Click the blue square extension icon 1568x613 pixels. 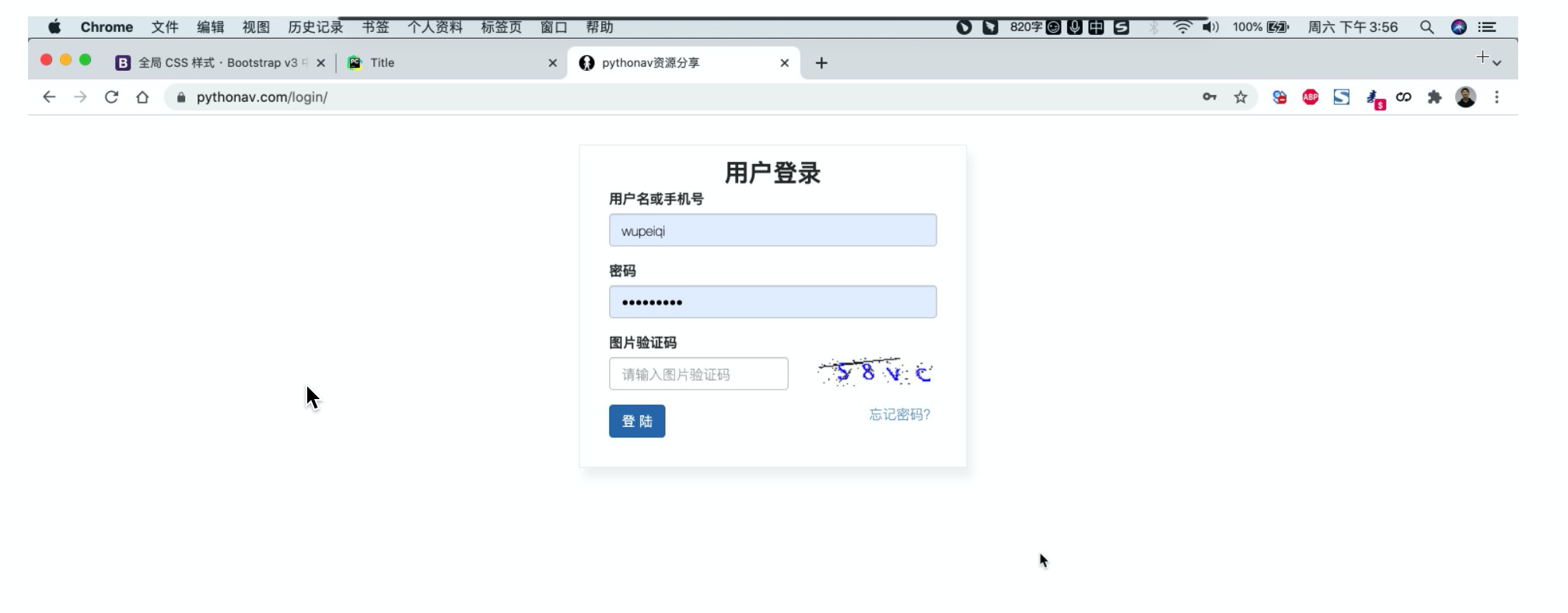click(1342, 97)
